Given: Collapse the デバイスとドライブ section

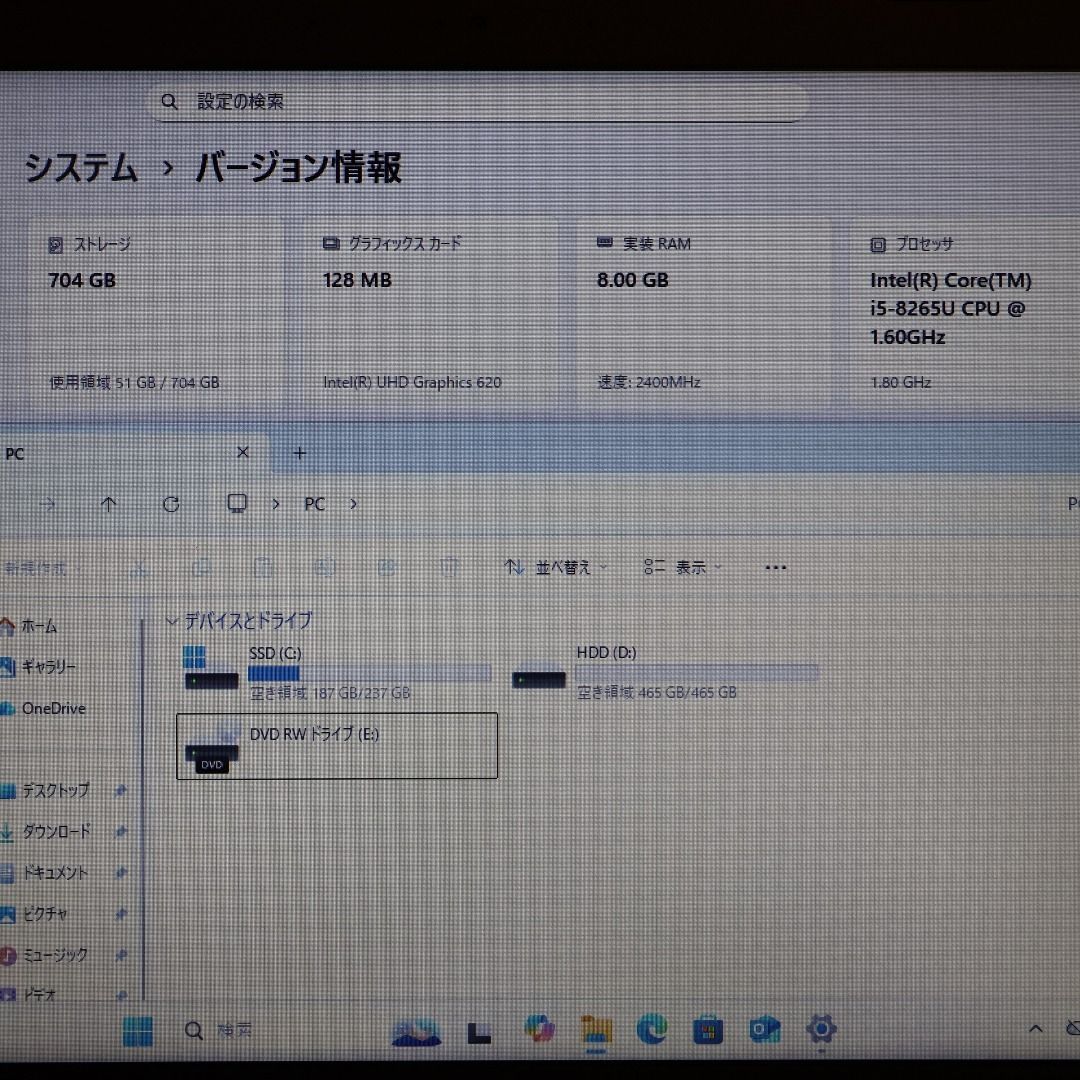Looking at the screenshot, I should coord(172,620).
